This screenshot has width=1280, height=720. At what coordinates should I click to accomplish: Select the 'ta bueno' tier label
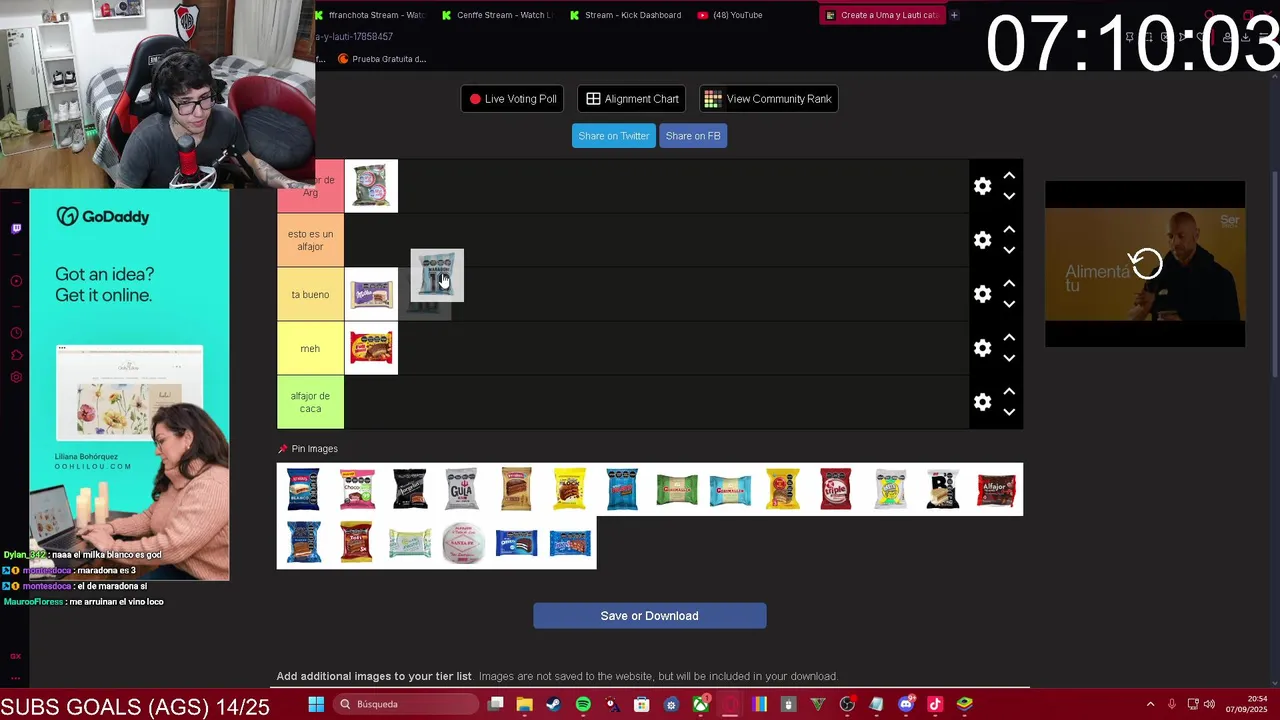click(310, 294)
